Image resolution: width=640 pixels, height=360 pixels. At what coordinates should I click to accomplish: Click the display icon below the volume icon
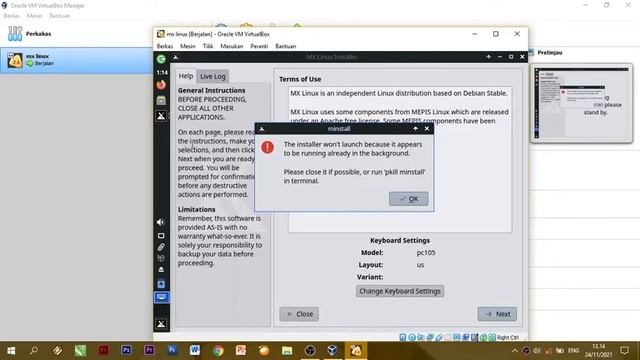click(x=161, y=236)
